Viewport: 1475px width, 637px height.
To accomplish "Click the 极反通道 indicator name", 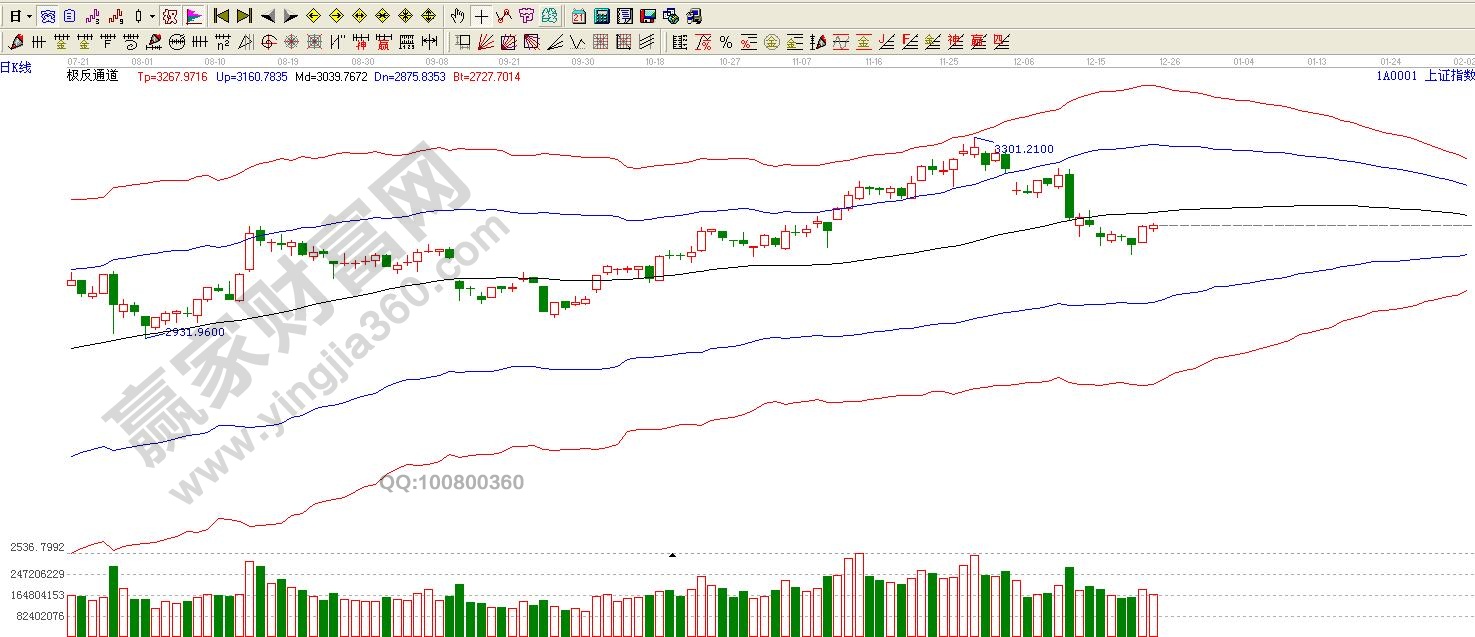I will [x=92, y=76].
